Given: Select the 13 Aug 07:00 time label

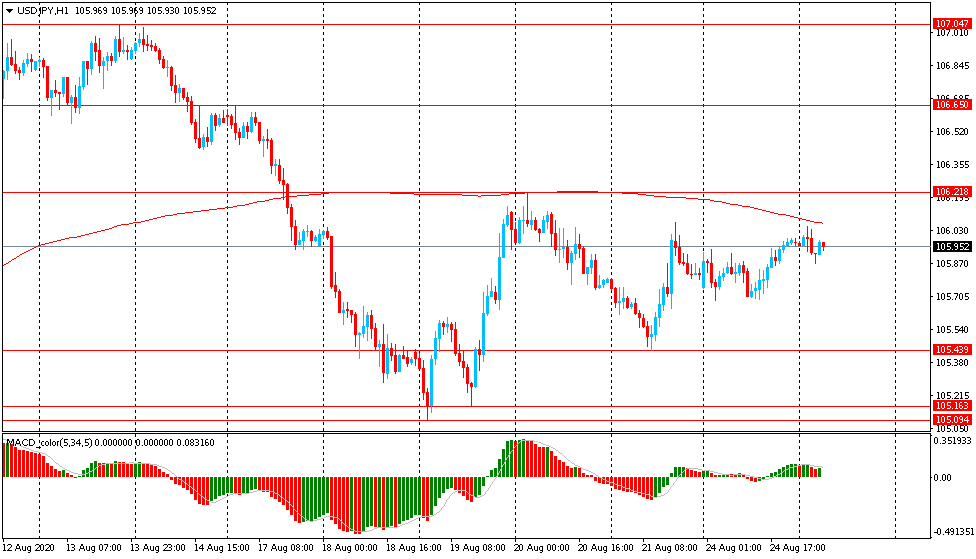Looking at the screenshot, I should tap(94, 548).
